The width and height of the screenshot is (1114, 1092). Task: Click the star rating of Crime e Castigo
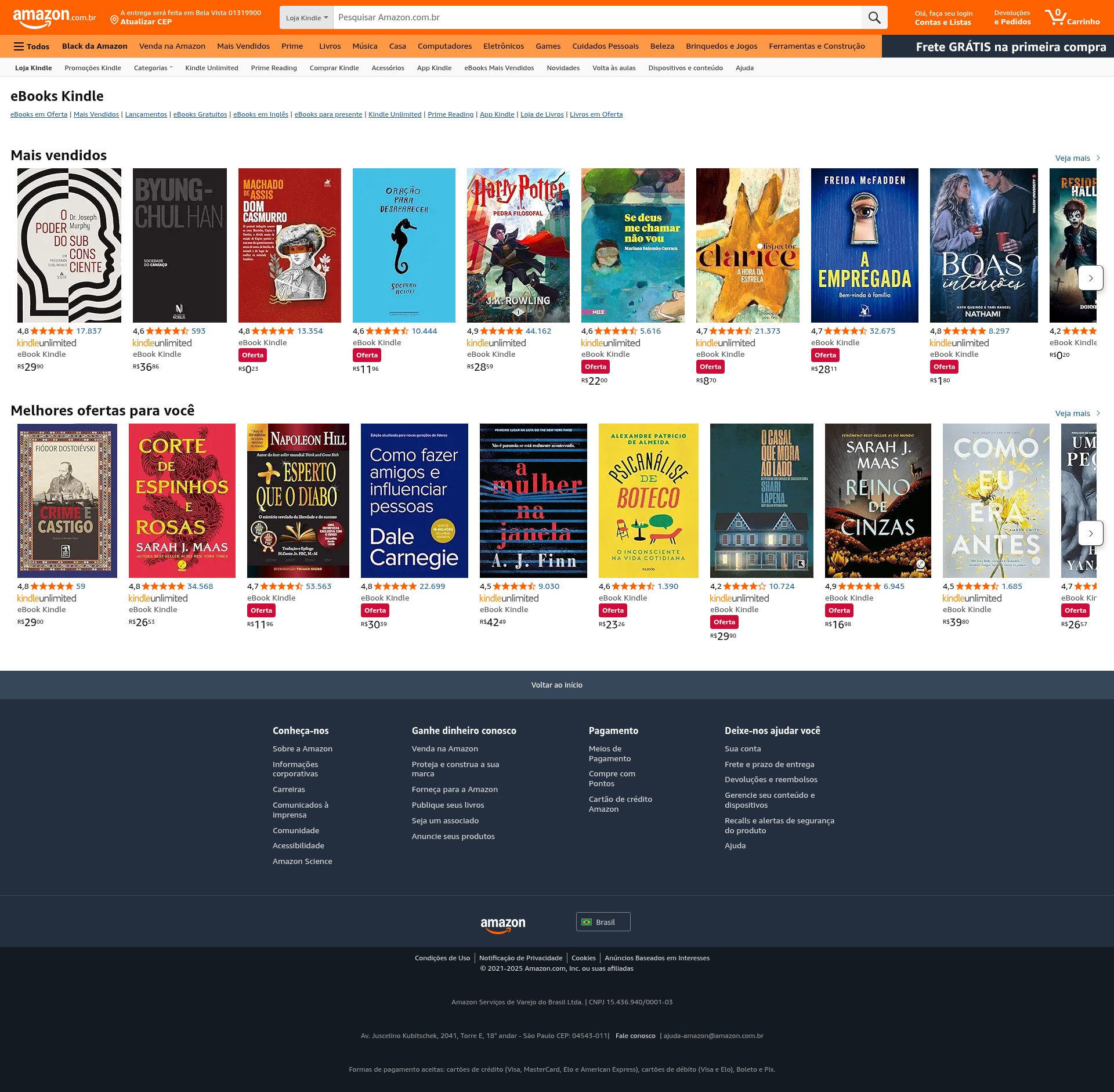pyautogui.click(x=52, y=586)
